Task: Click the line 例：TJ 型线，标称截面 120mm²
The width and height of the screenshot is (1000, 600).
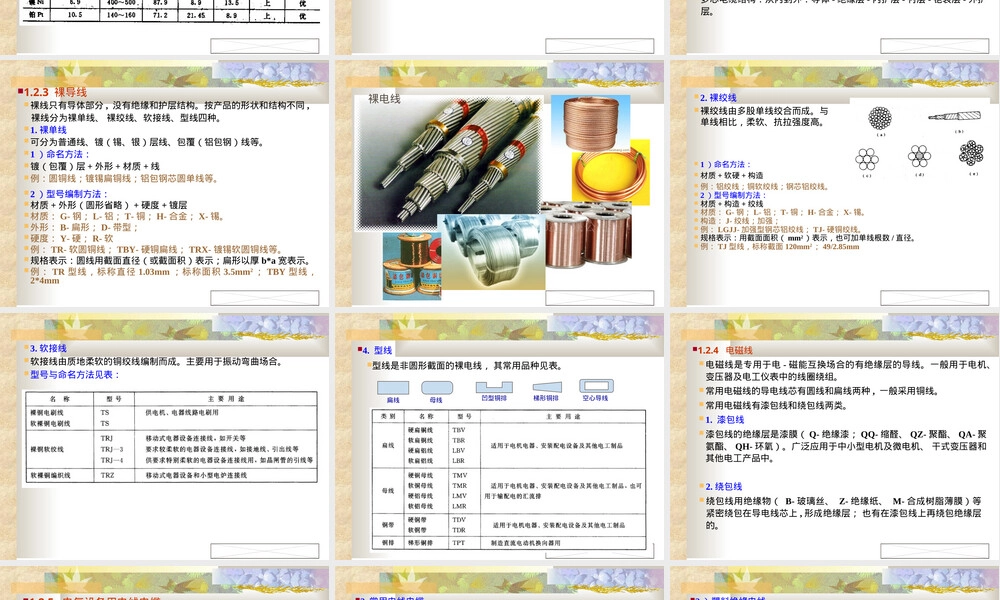Action: pyautogui.click(x=779, y=246)
